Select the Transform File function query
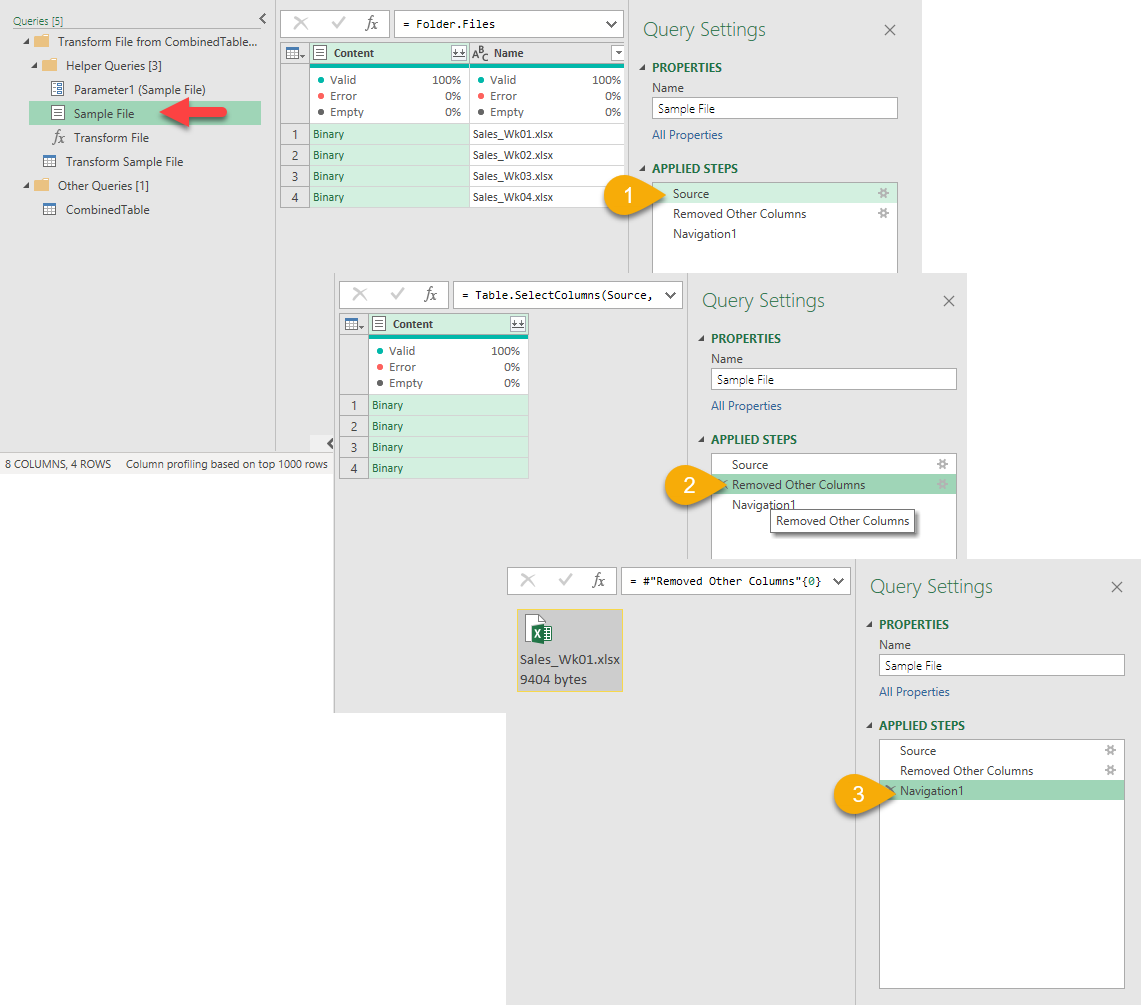1141x1005 pixels. click(111, 138)
